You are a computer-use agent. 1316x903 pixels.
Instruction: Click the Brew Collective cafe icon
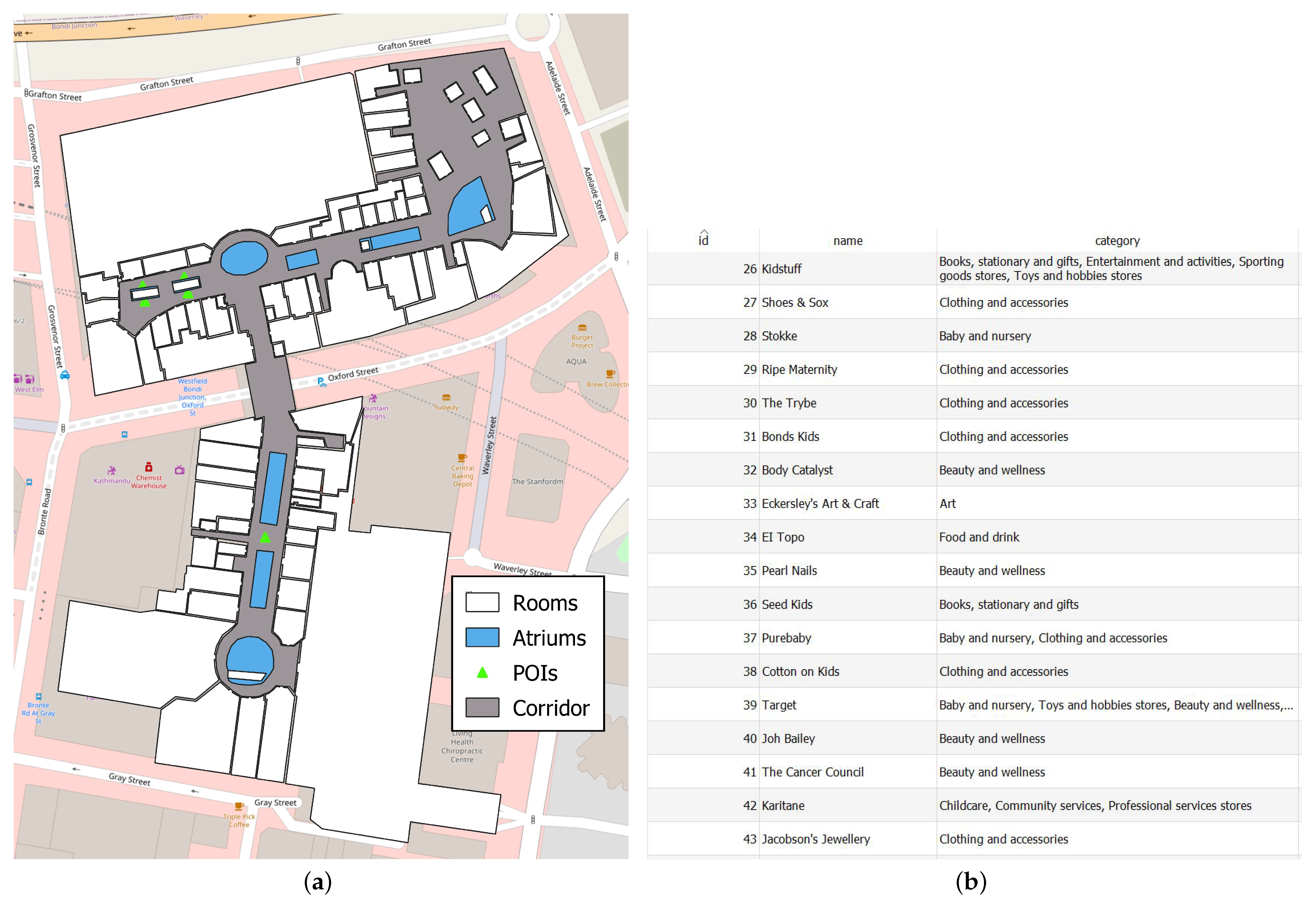click(x=610, y=374)
